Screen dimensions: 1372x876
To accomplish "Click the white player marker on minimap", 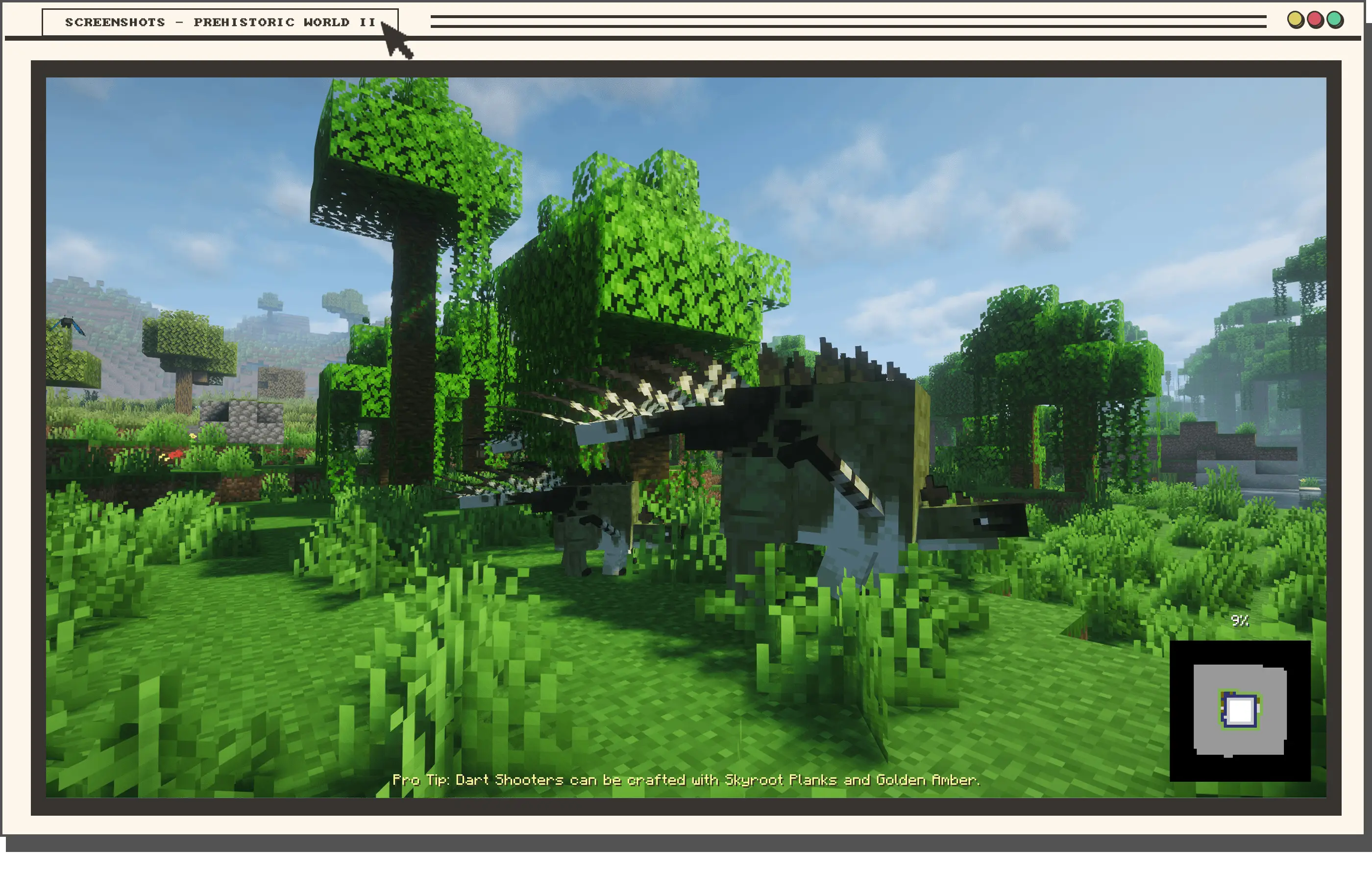I will [x=1240, y=711].
